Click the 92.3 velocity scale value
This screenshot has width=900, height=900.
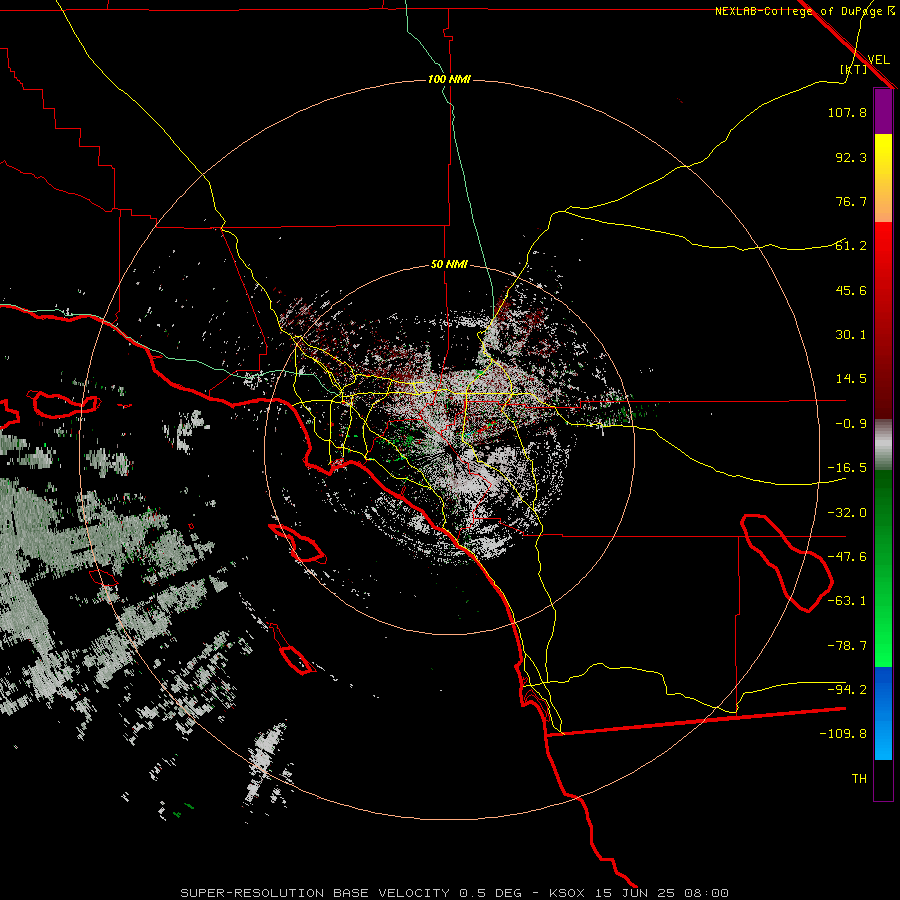[851, 157]
